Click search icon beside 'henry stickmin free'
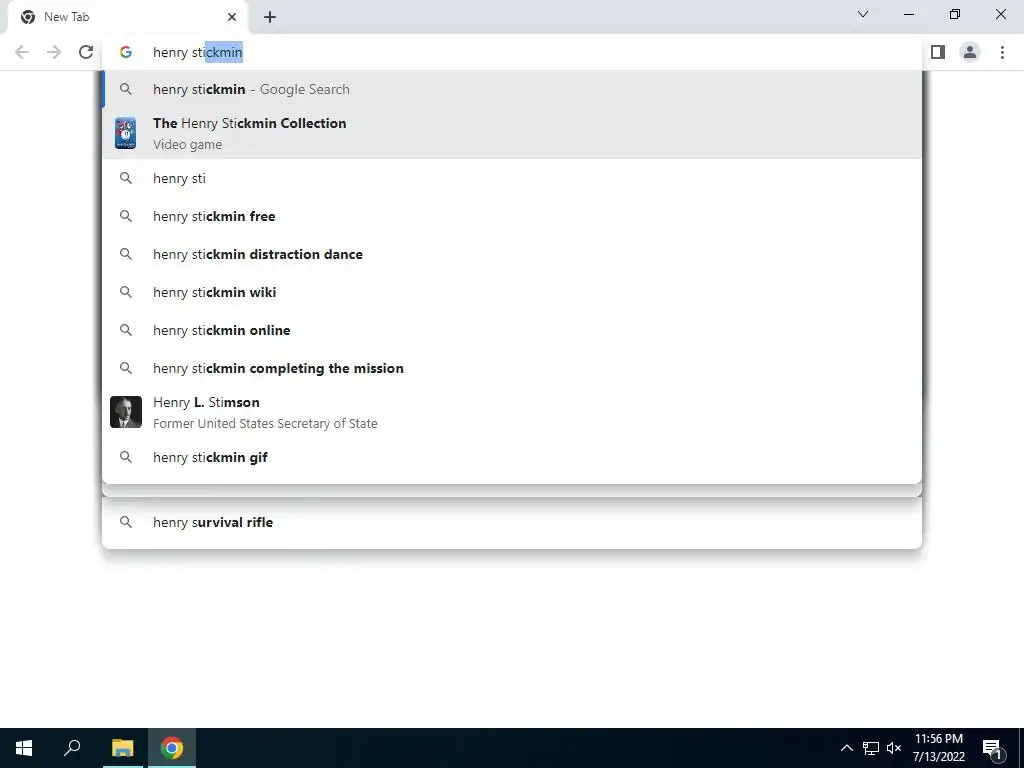 coord(126,216)
